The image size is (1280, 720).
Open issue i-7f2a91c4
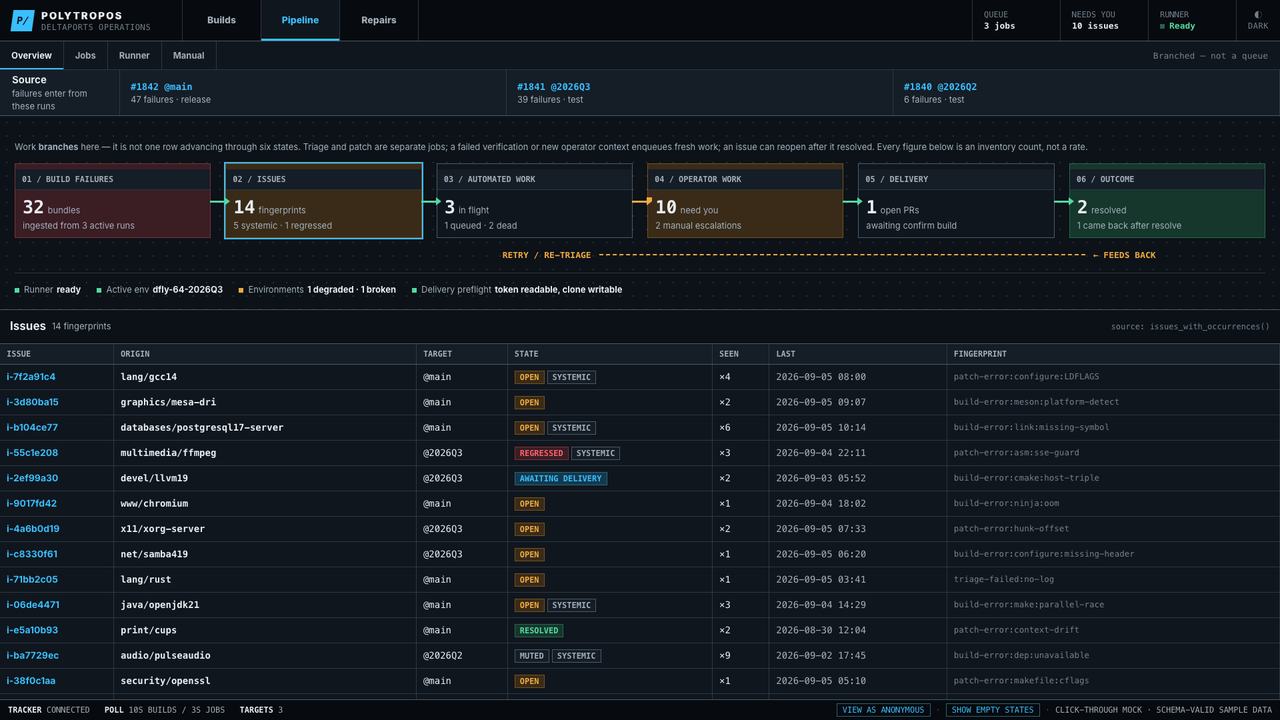click(31, 377)
